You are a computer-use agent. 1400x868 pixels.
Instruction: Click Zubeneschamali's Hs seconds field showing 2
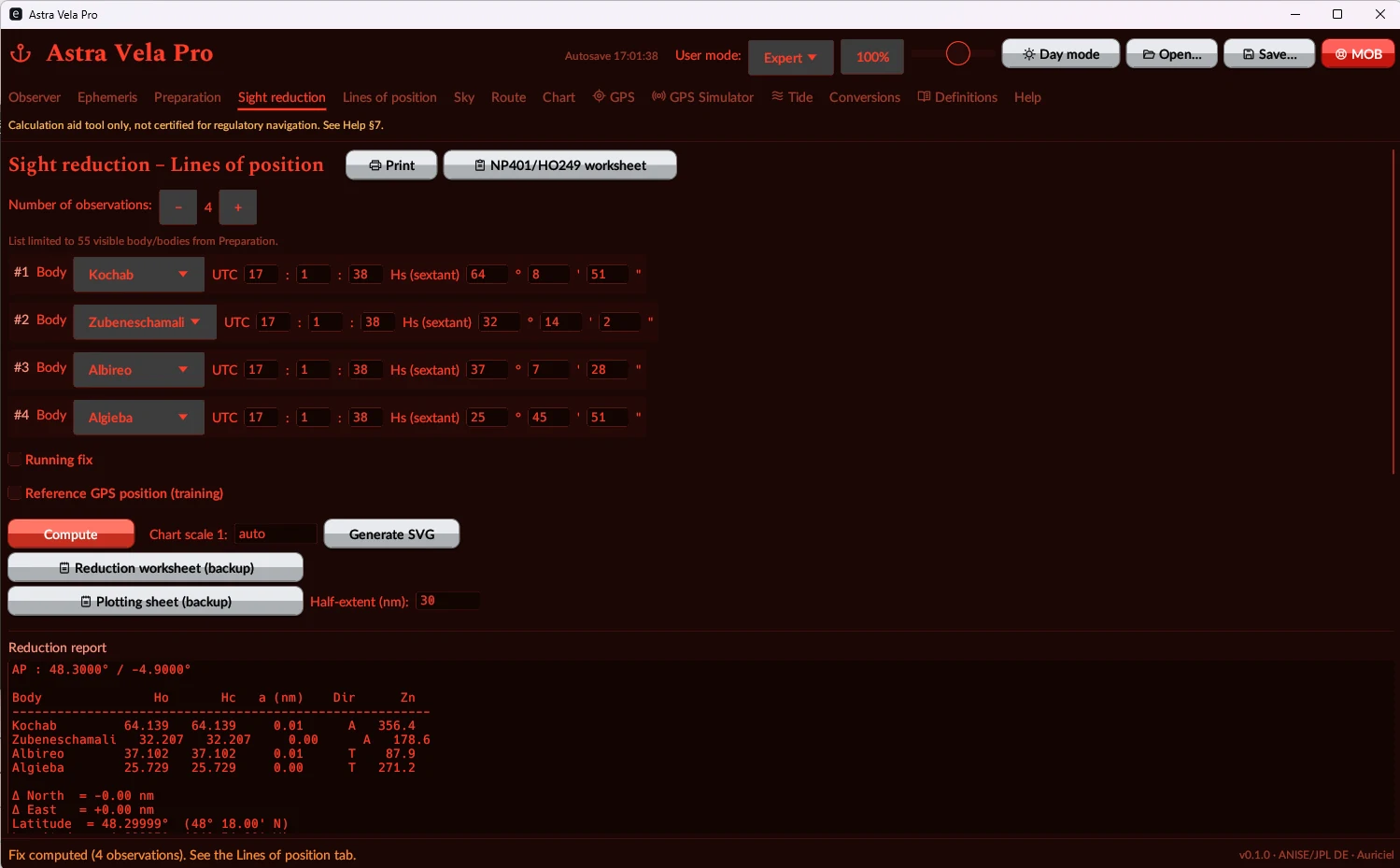[x=619, y=322]
